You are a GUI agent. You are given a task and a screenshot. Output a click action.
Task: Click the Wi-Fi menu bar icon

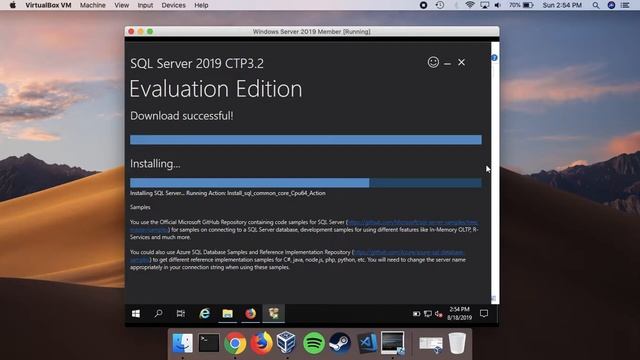click(x=470, y=5)
